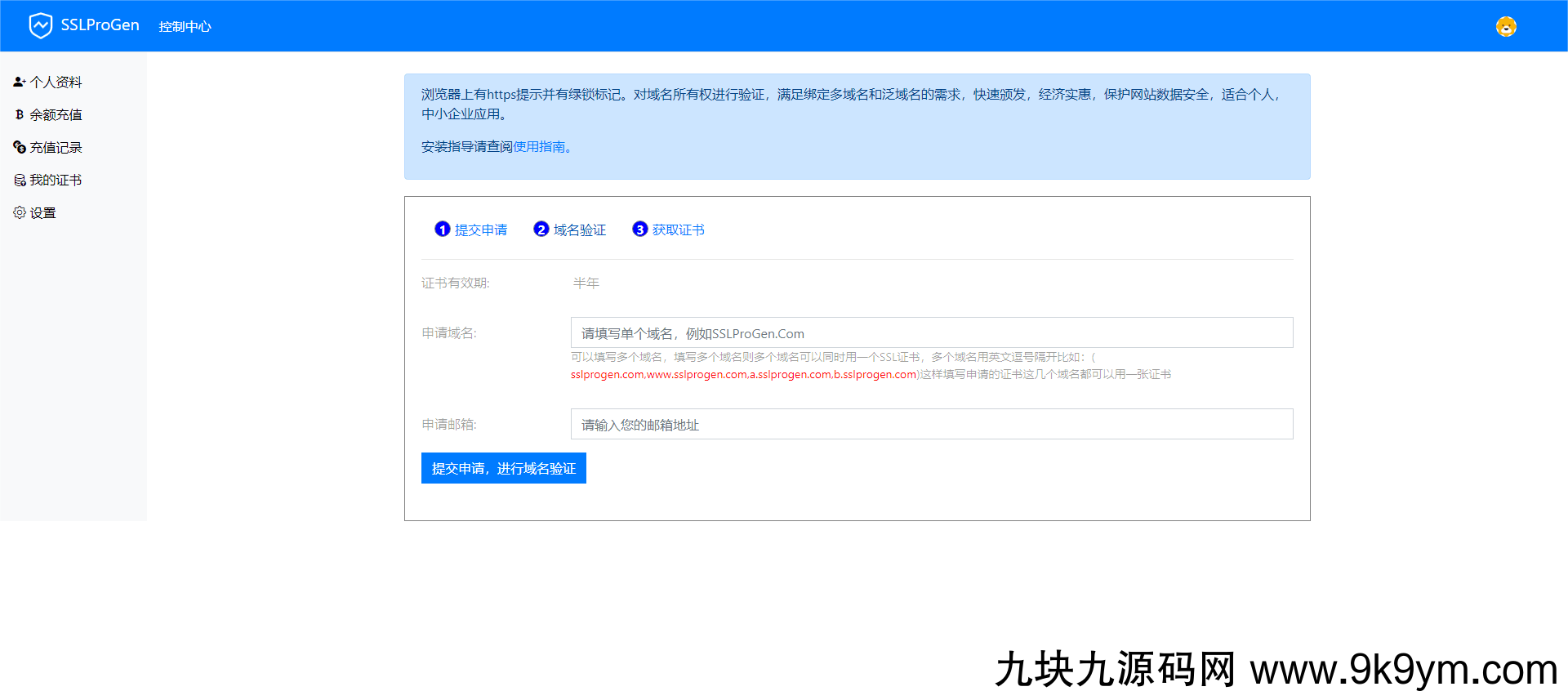Click the step 3 number circle
Screen dimensions: 1568x700
pos(639,230)
